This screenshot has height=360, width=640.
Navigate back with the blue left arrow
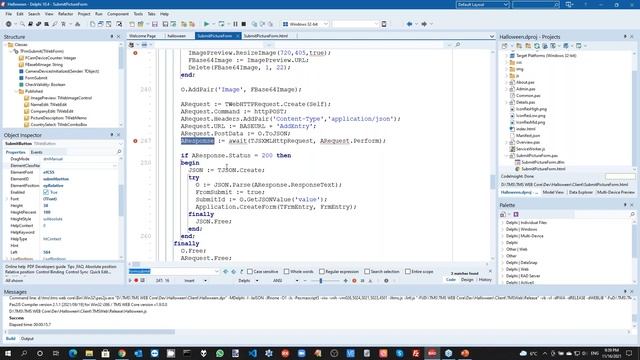click(x=409, y=24)
